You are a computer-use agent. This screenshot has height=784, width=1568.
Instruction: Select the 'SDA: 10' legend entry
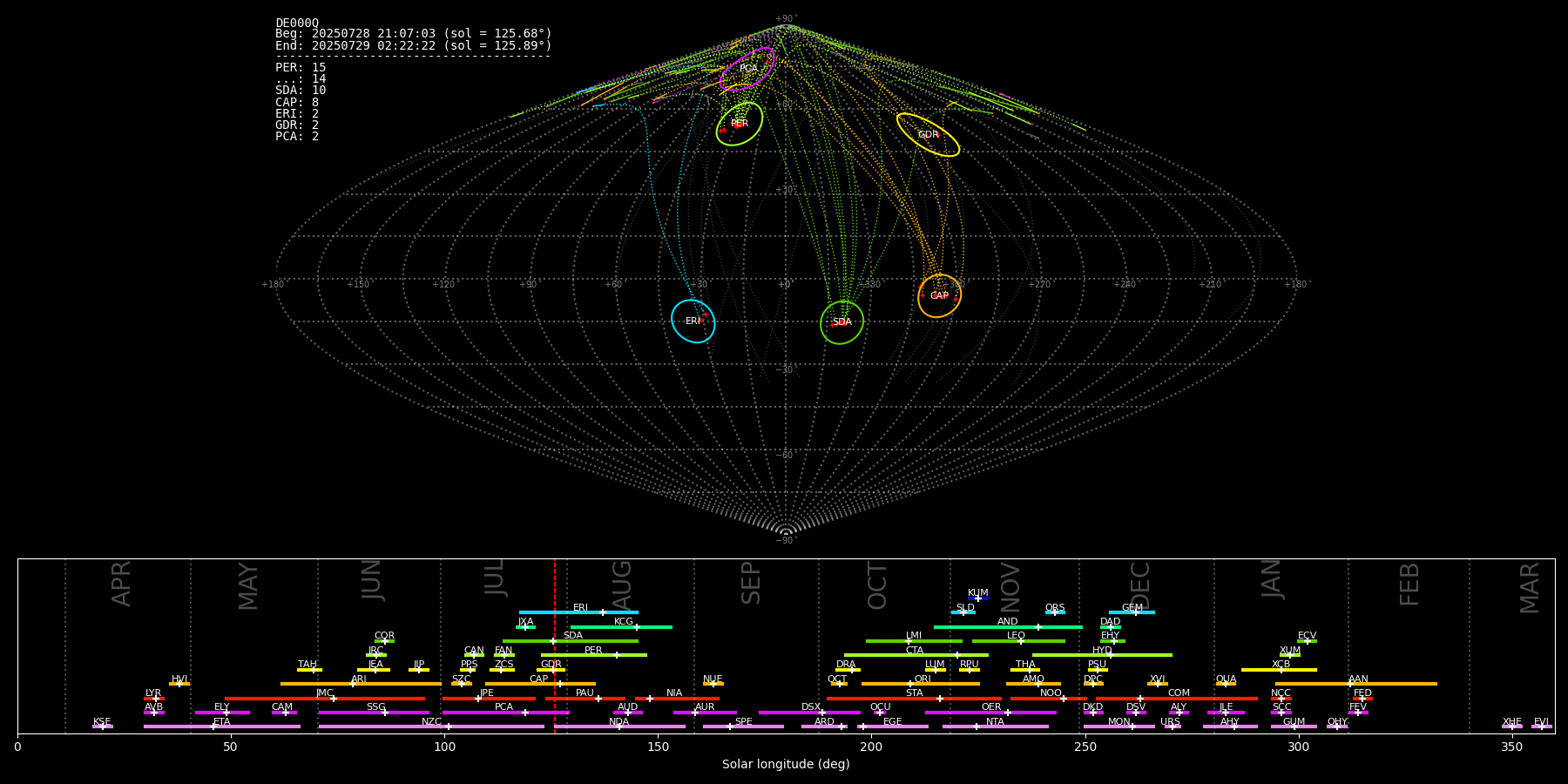(x=301, y=91)
